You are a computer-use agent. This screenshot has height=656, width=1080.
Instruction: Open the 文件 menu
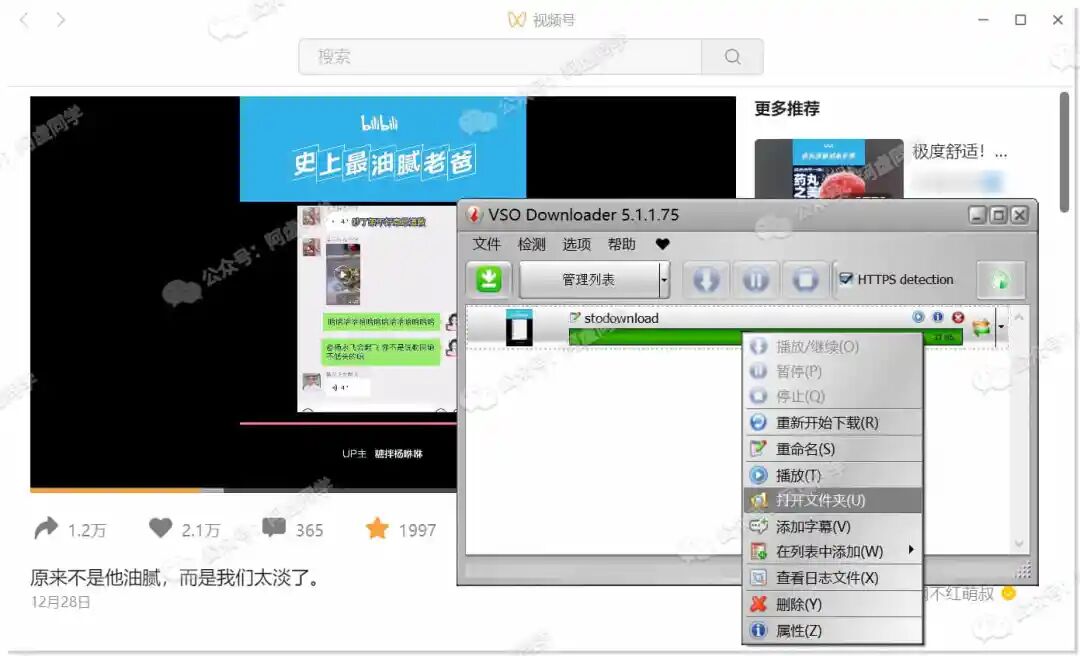tap(486, 244)
